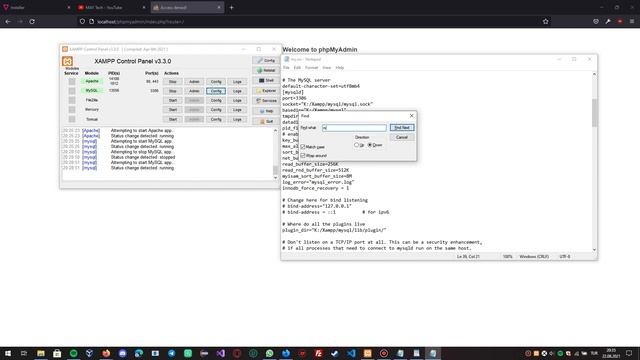This screenshot has width=640, height=360.
Task: Open the Windows Start menu
Action: click(8, 353)
